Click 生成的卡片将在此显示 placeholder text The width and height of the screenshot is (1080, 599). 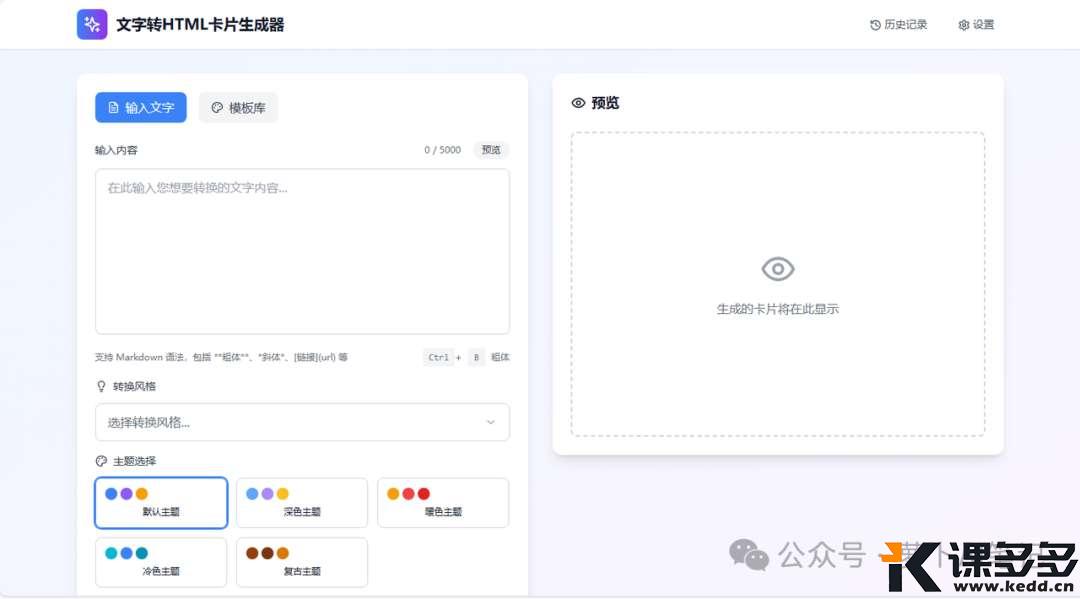(778, 309)
